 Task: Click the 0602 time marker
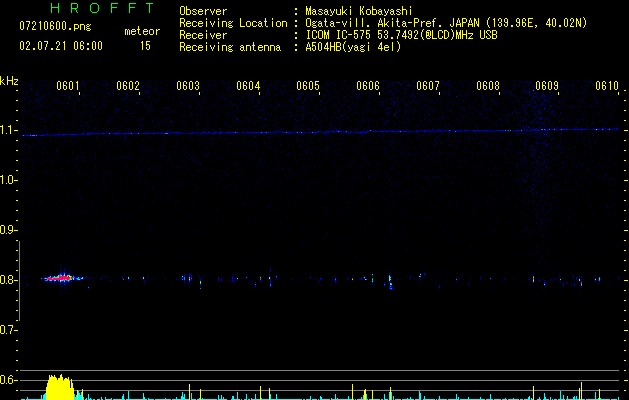pyautogui.click(x=128, y=86)
